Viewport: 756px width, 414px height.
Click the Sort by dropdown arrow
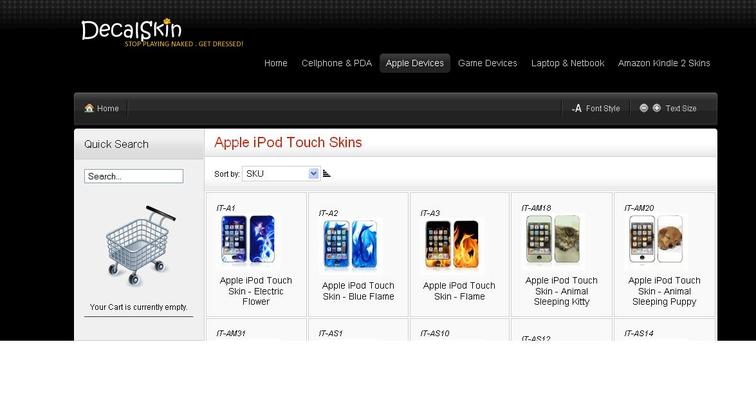[313, 174]
